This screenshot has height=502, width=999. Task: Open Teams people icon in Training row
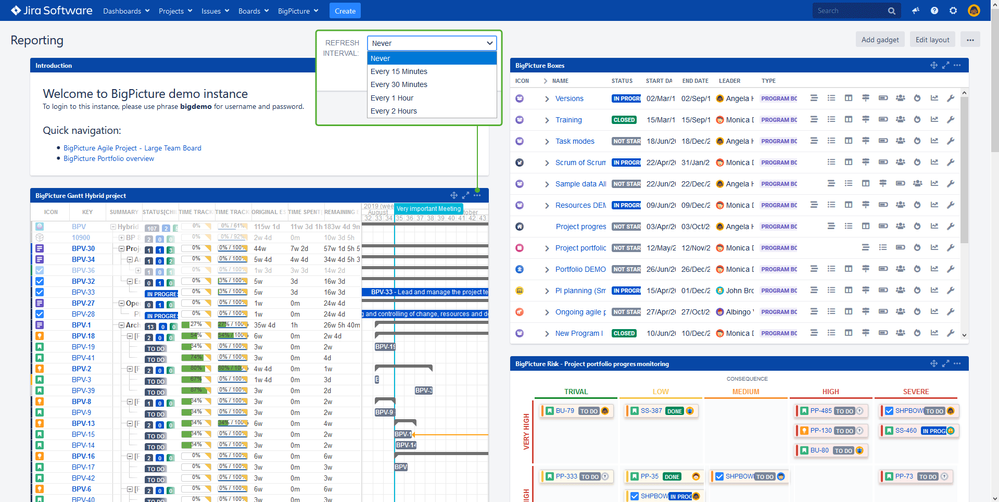[x=900, y=120]
